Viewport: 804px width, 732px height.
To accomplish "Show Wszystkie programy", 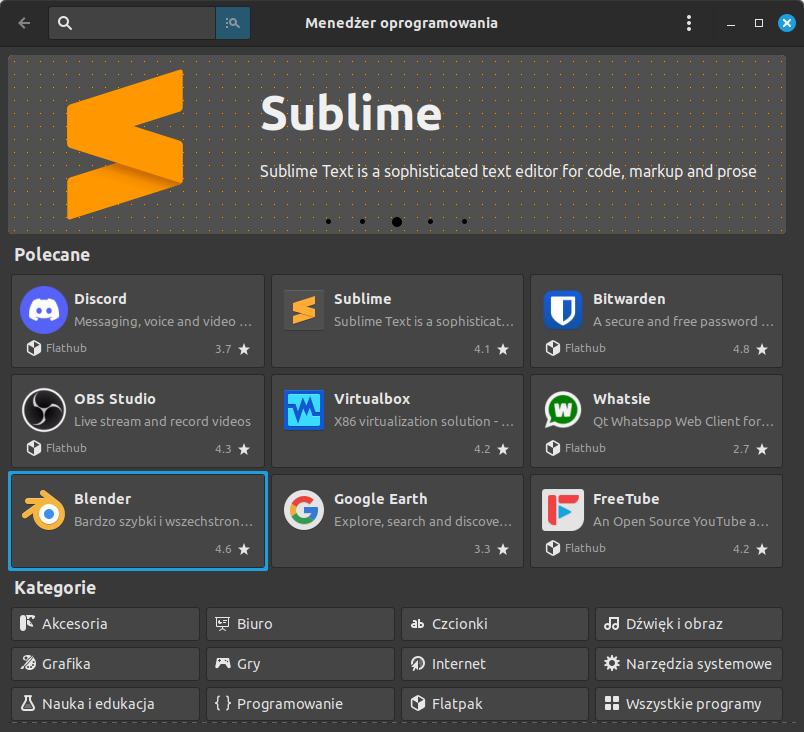I will click(x=689, y=704).
